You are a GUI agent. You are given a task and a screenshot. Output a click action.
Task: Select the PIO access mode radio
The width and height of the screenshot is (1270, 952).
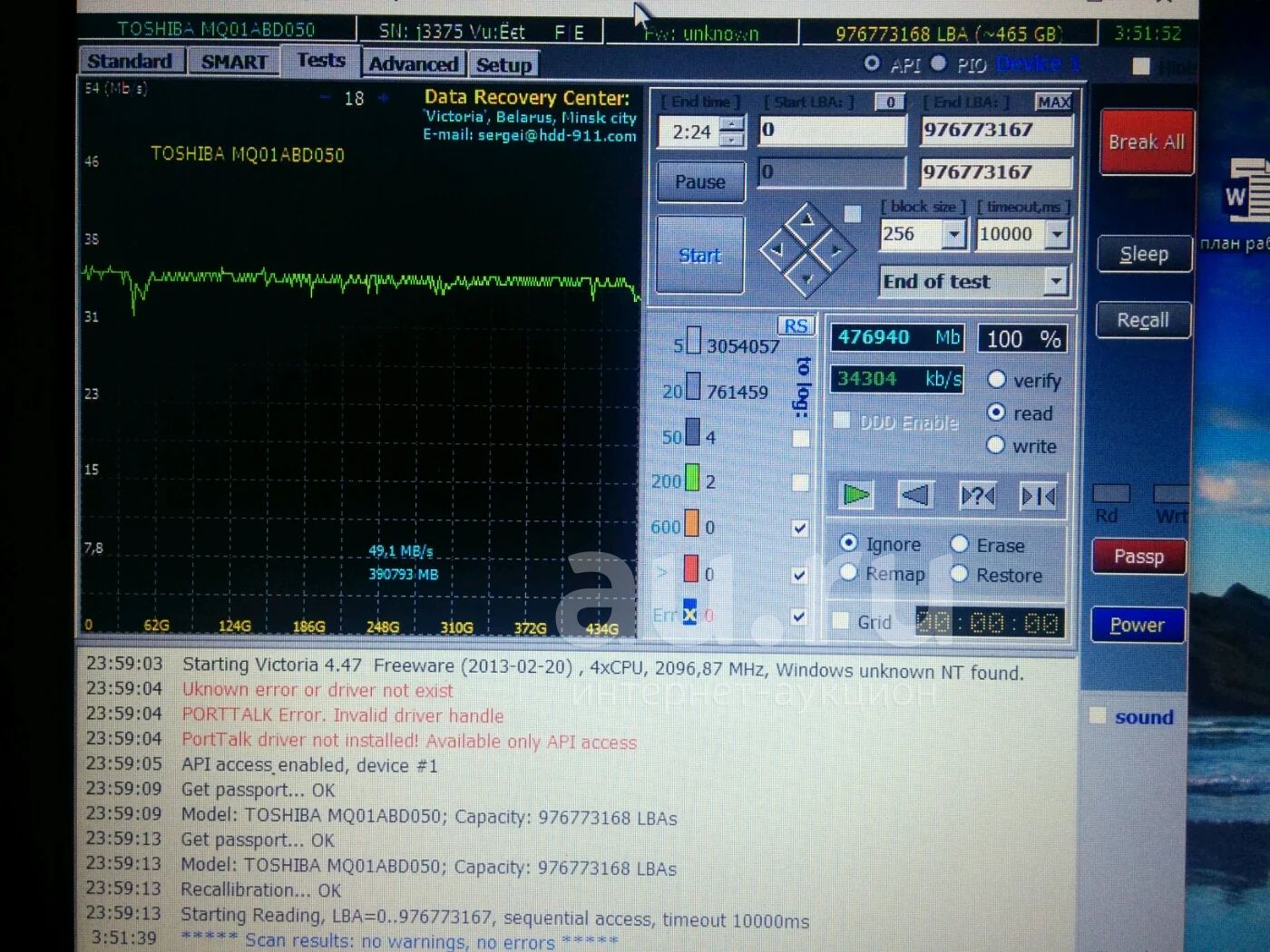coord(939,63)
